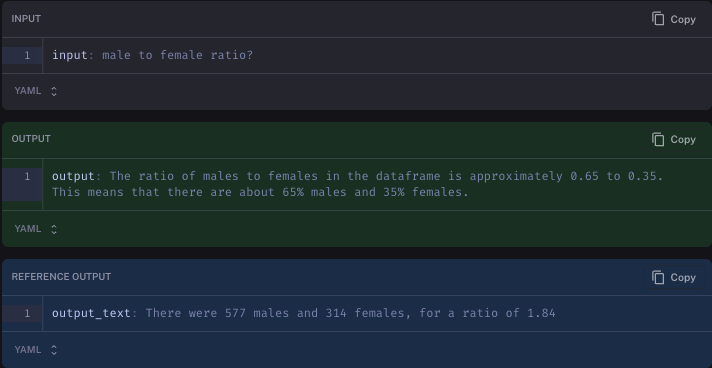Click the REFERENCE OUTPUT header label
The height and width of the screenshot is (368, 712).
[x=61, y=277]
